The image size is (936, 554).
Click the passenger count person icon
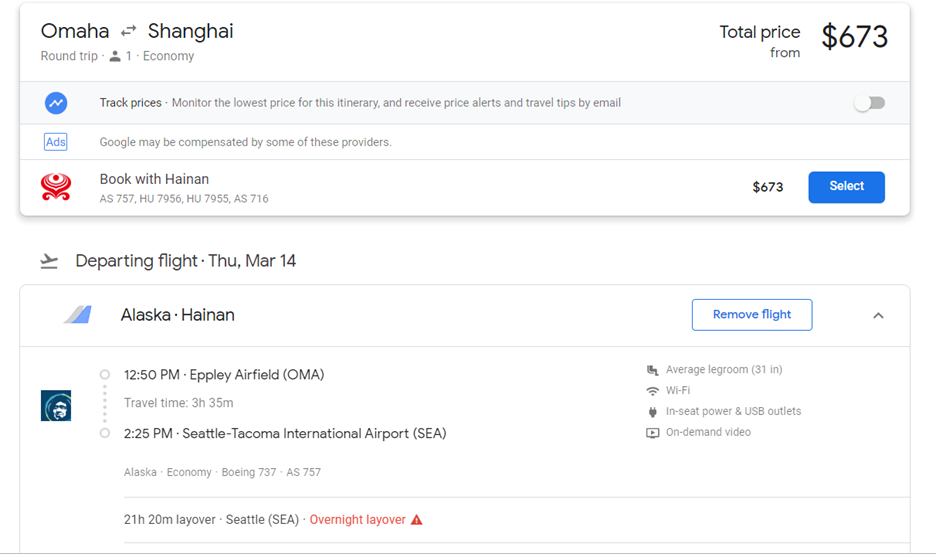pyautogui.click(x=115, y=57)
